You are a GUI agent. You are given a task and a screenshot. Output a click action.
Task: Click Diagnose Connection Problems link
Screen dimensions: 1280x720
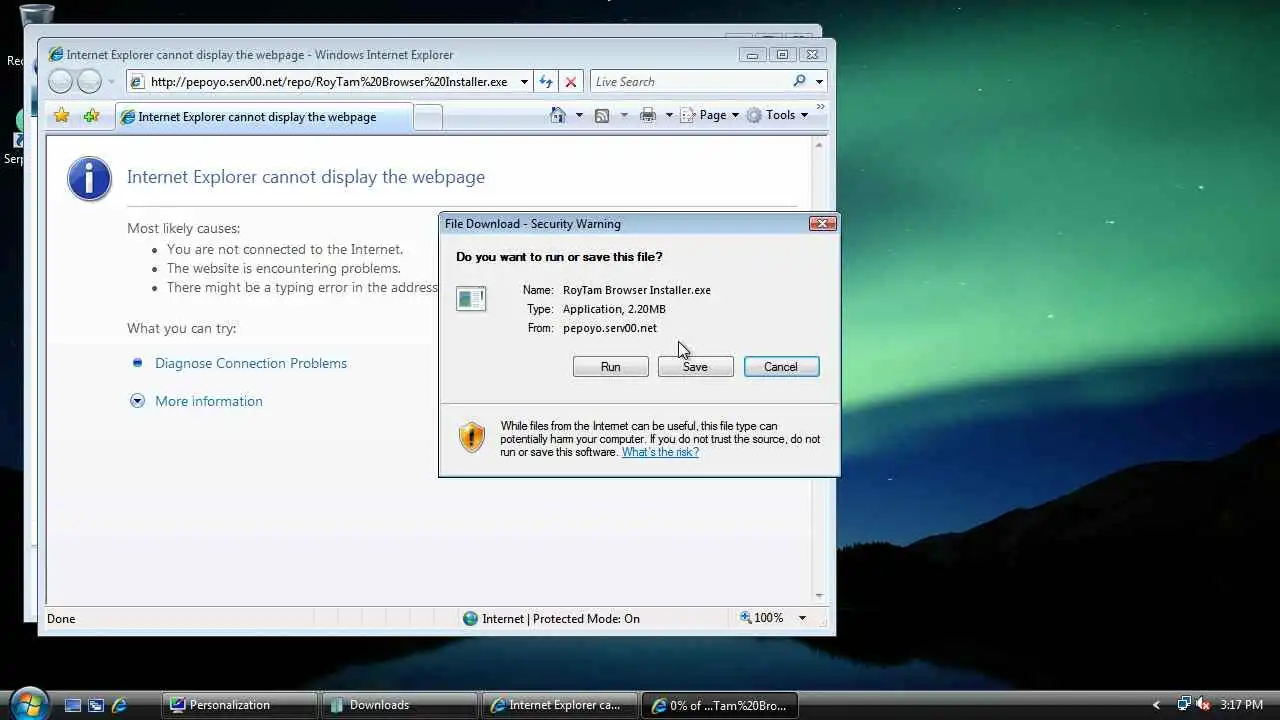[251, 363]
